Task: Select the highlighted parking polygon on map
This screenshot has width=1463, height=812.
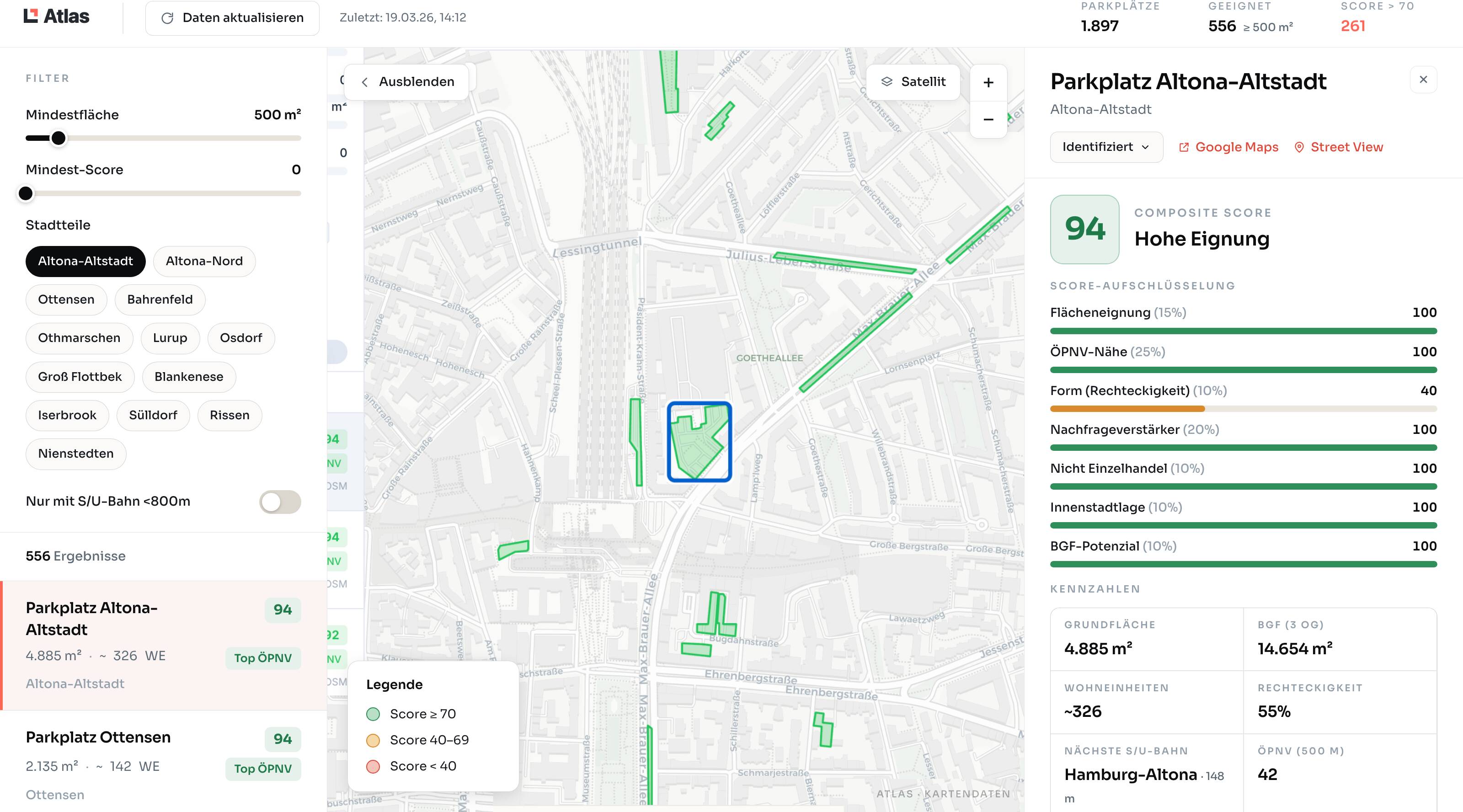Action: click(699, 442)
